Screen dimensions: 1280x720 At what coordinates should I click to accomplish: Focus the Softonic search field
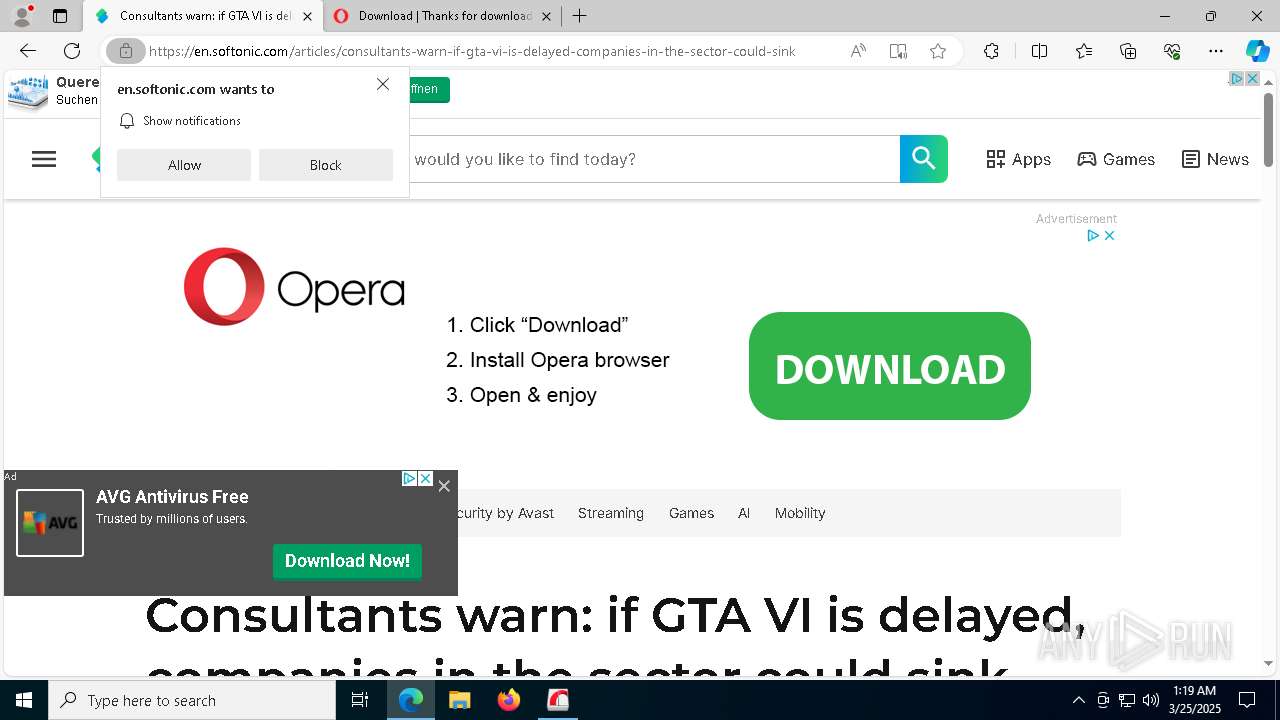(x=653, y=159)
